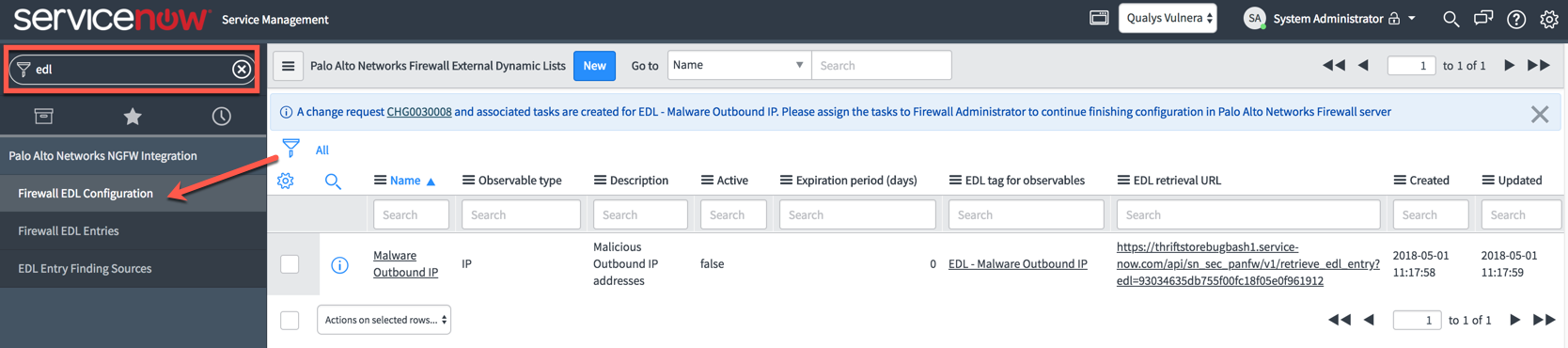Focus the navigator filter field containing edl
The image size is (1568, 348).
tap(132, 69)
